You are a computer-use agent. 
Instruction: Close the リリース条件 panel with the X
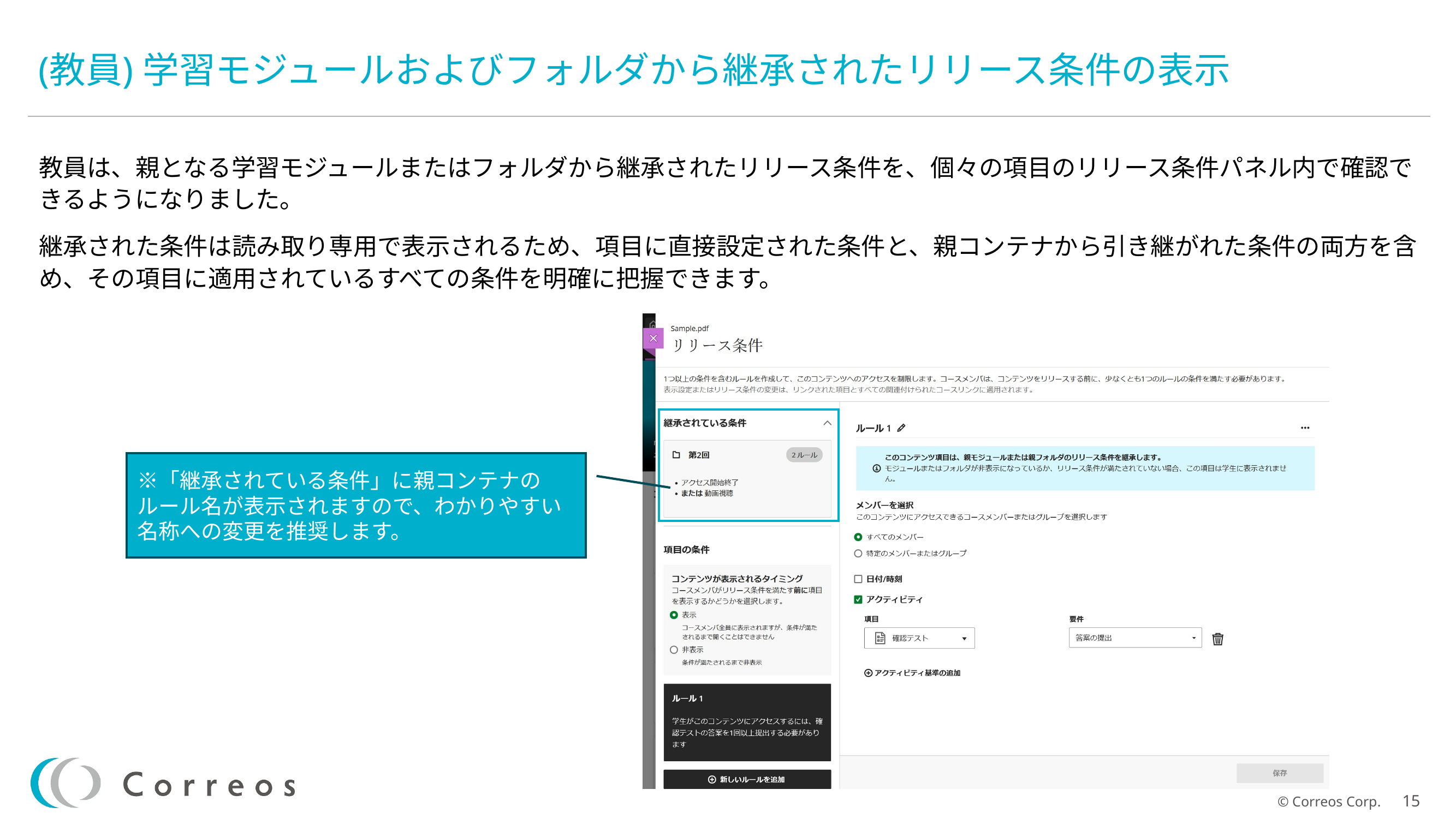[x=653, y=338]
